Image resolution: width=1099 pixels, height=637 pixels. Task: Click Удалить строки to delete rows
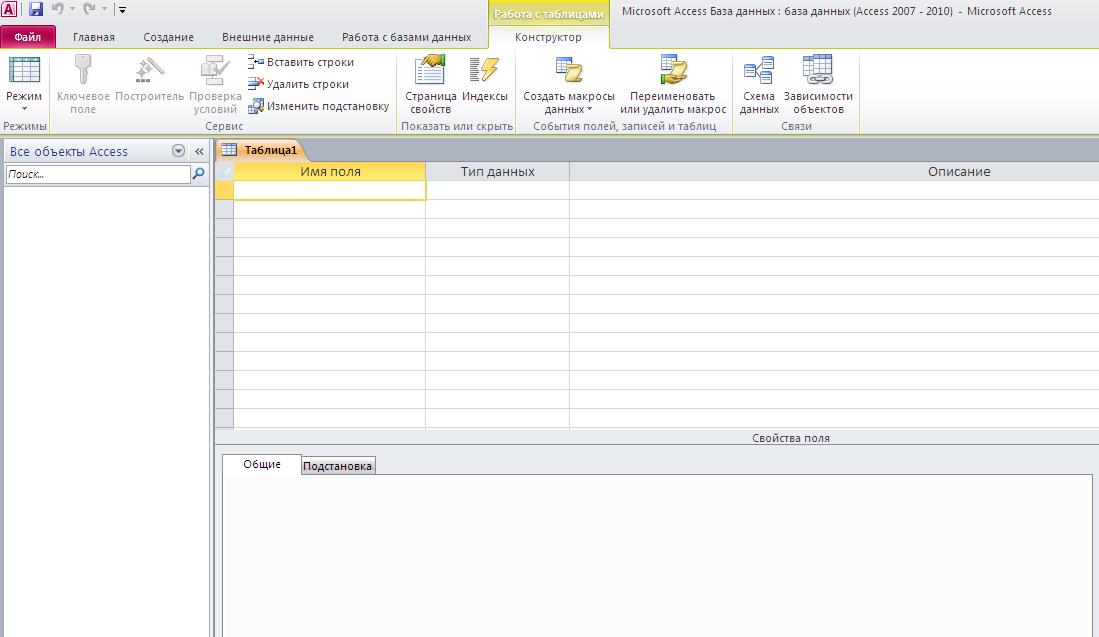tap(299, 84)
